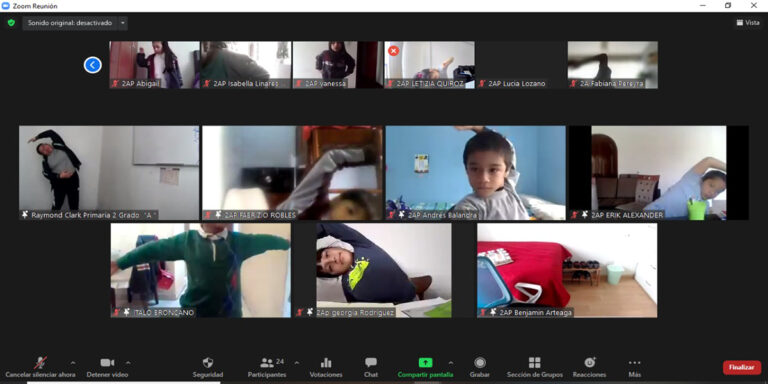Open the Seguridad shield menu

point(208,367)
